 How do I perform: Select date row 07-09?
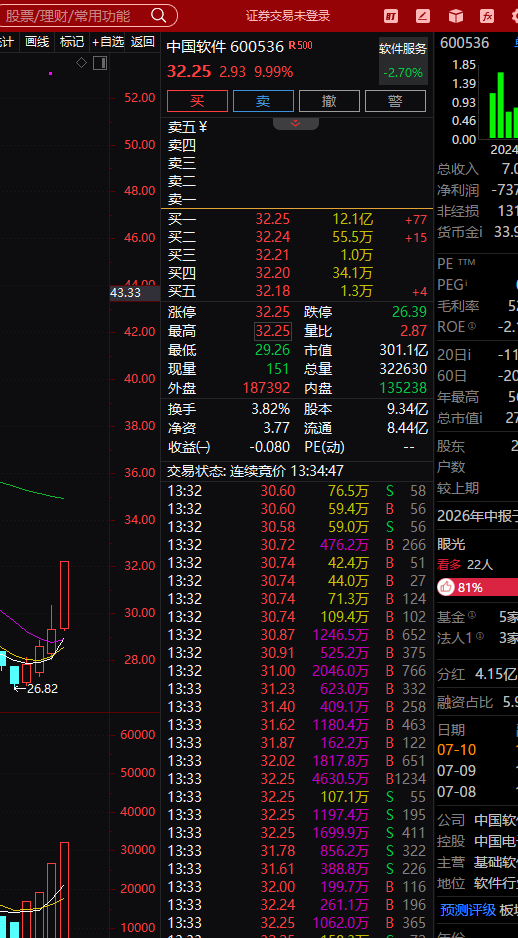click(x=457, y=770)
